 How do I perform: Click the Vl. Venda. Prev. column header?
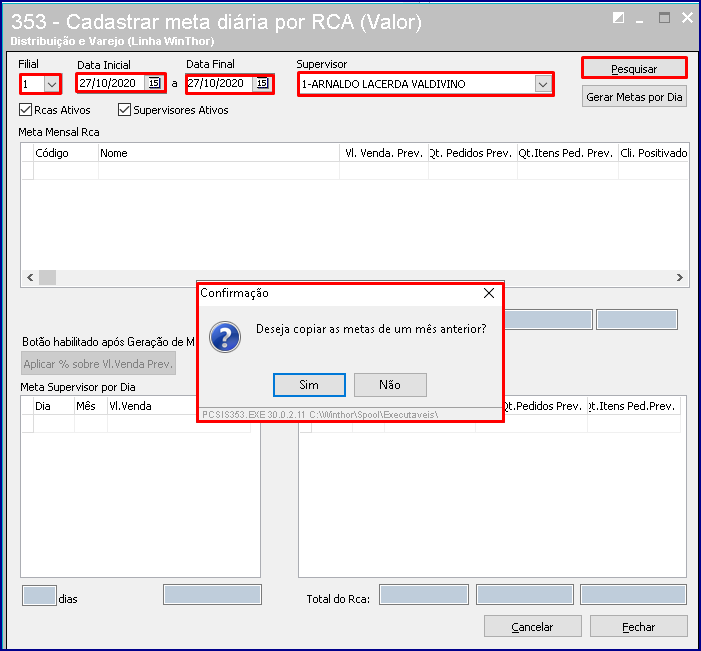click(384, 153)
